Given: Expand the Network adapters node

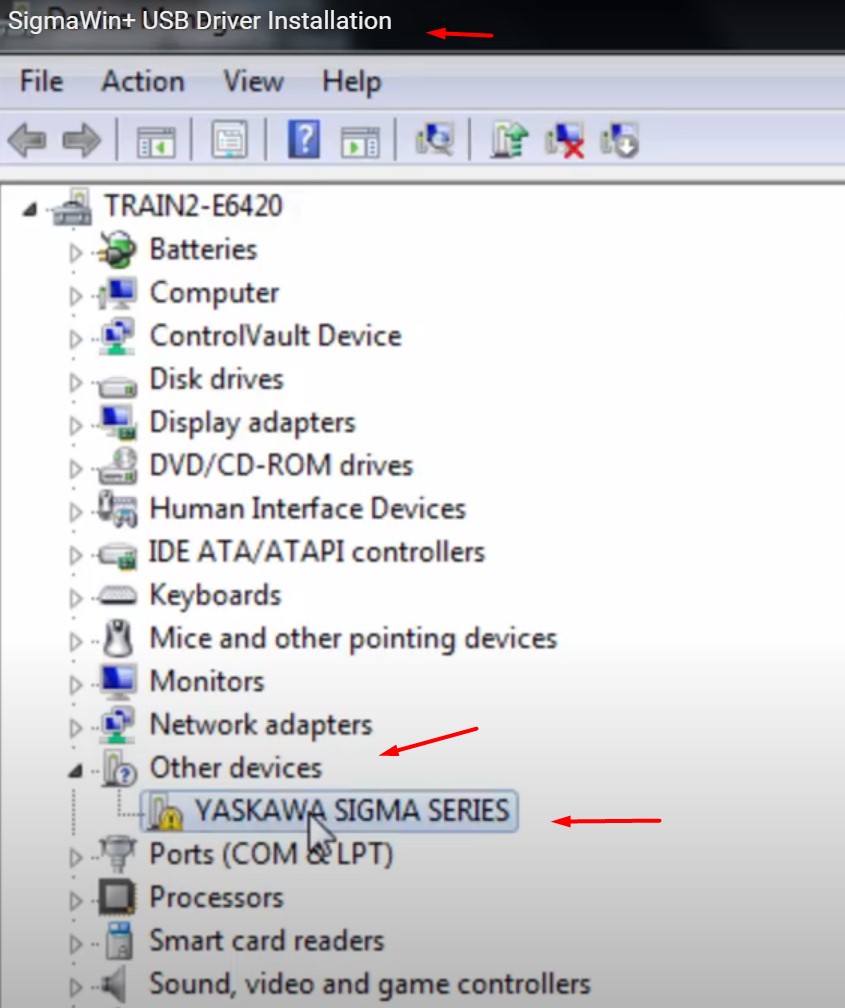Looking at the screenshot, I should coord(76,728).
